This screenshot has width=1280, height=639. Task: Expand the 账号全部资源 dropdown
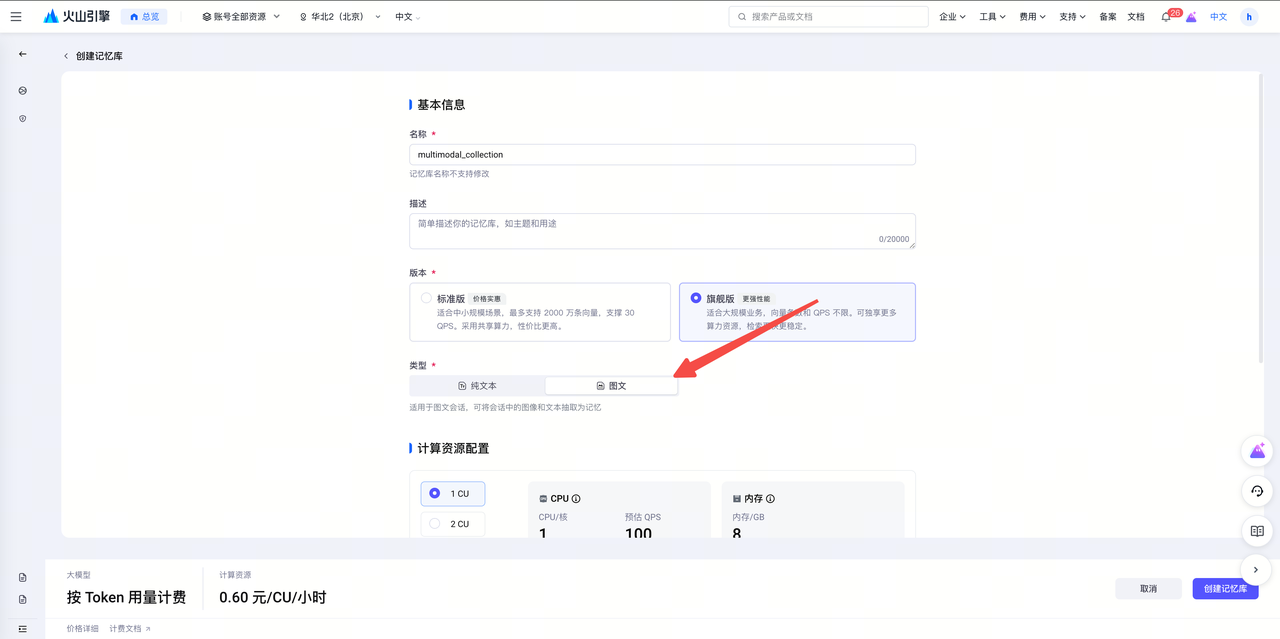241,17
